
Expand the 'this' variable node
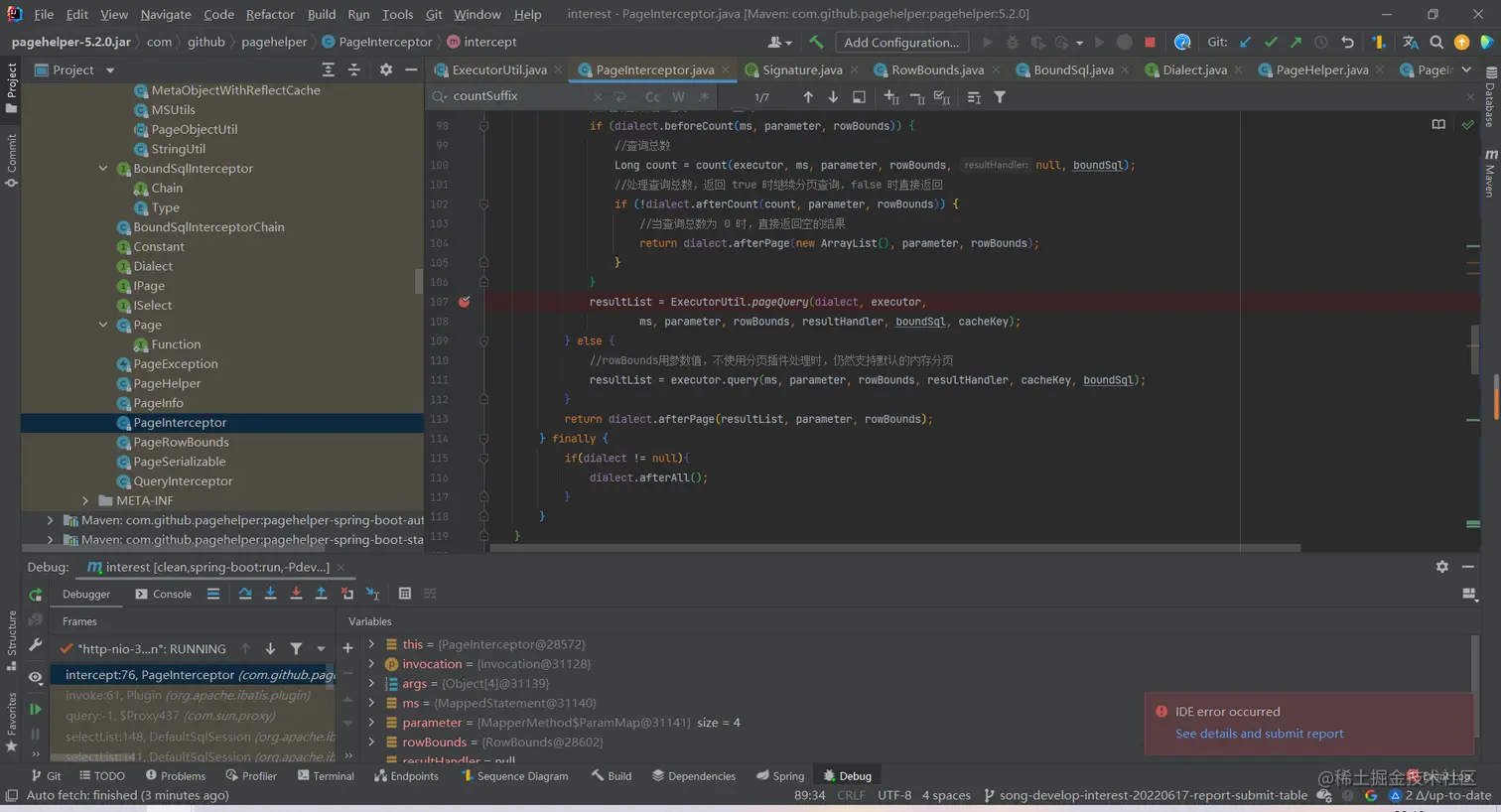[x=371, y=644]
